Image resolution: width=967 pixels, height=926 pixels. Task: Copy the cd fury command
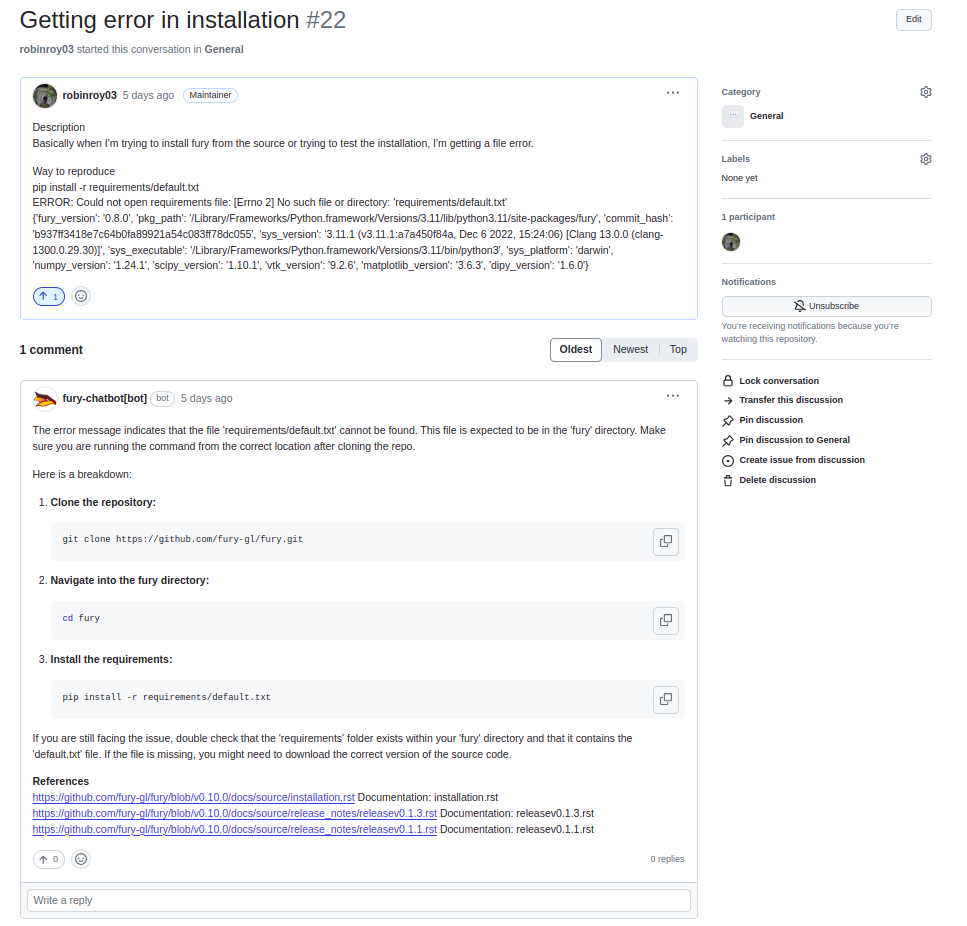click(665, 620)
